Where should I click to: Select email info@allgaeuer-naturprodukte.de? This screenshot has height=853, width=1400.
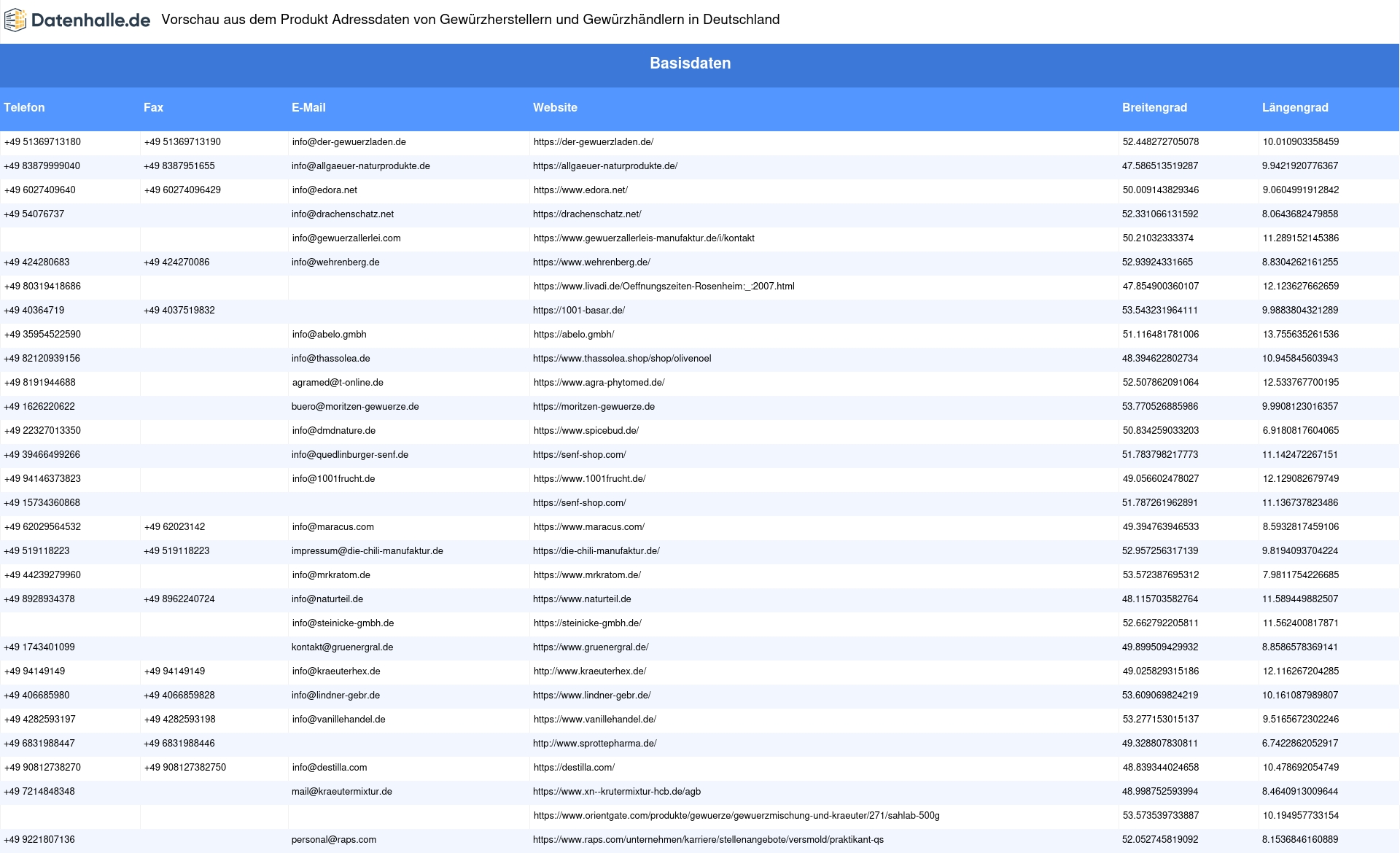coord(361,166)
